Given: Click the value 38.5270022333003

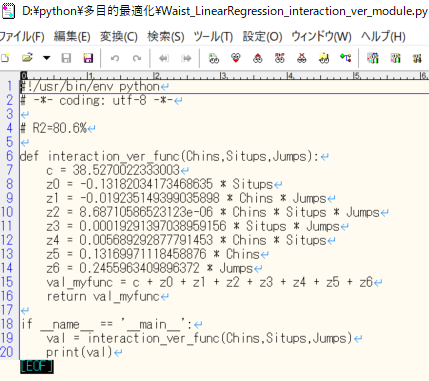Looking at the screenshot, I should 126,170.
